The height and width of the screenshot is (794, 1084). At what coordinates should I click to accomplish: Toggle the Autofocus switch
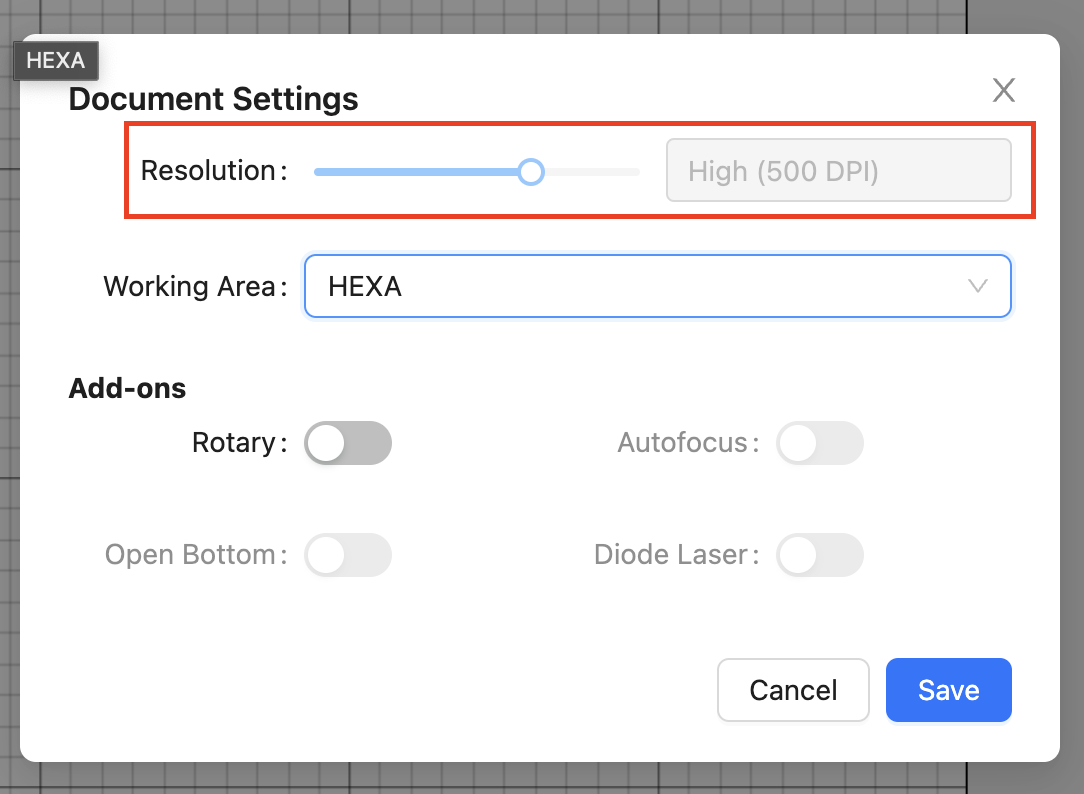click(x=819, y=443)
